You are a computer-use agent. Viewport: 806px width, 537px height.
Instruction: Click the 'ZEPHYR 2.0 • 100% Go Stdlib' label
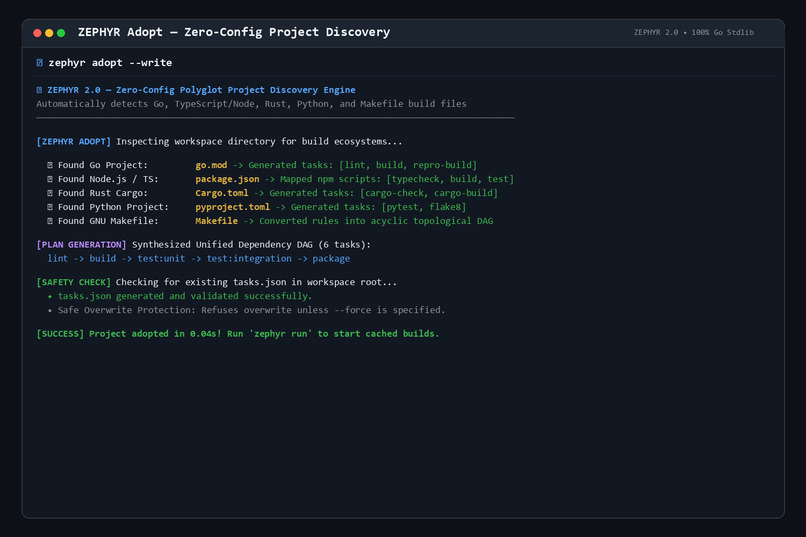(693, 32)
